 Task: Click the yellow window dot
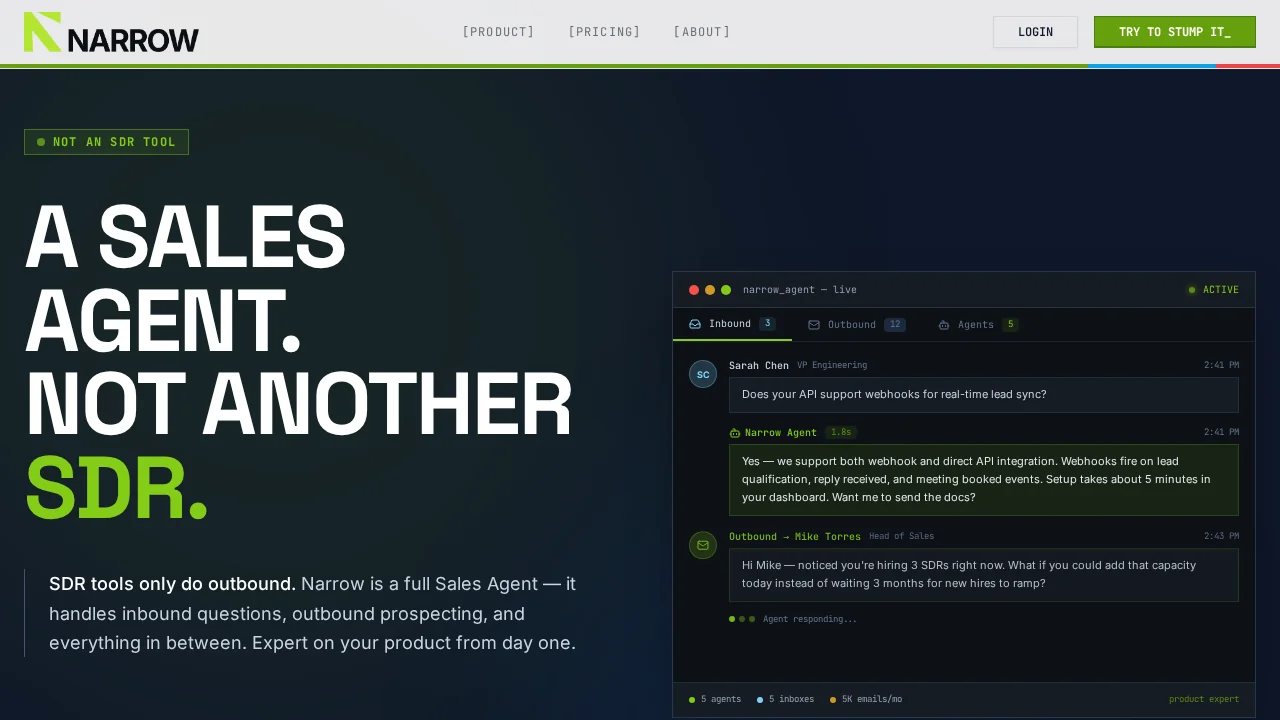tap(710, 290)
